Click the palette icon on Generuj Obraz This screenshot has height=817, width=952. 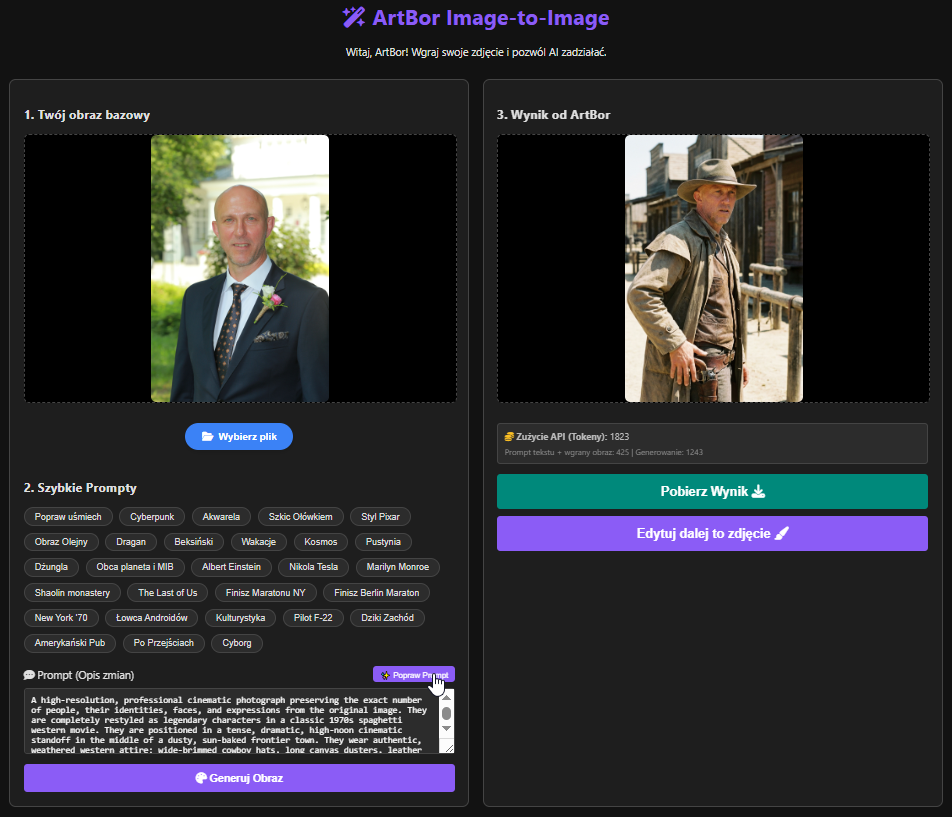[x=201, y=778]
